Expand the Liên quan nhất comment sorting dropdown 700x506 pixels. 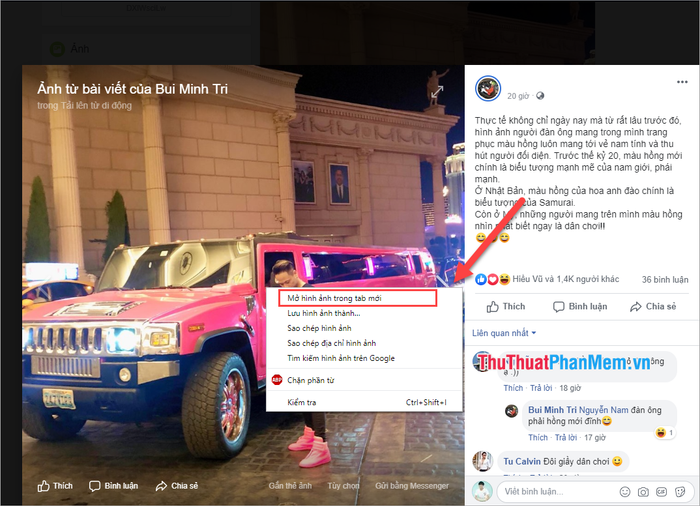tap(504, 333)
